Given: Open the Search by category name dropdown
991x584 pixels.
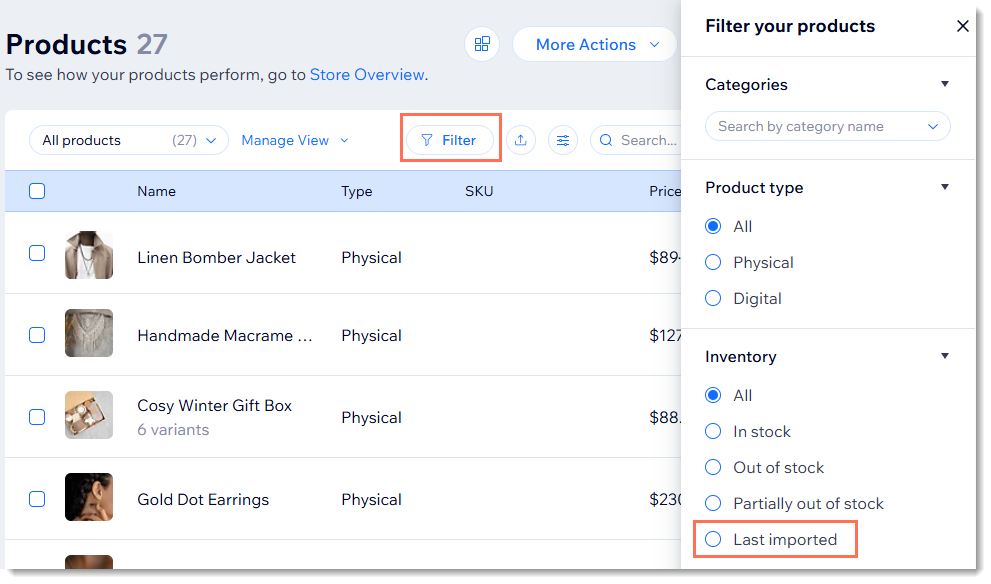Looking at the screenshot, I should [827, 126].
